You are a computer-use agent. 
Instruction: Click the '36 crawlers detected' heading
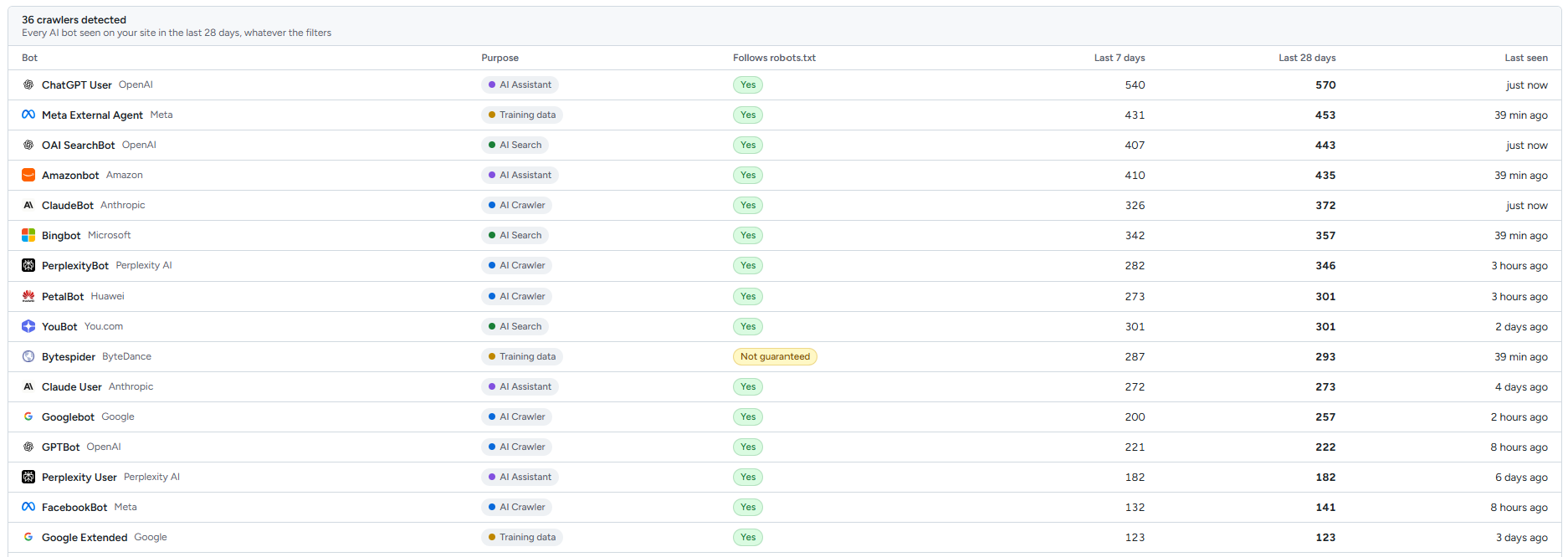click(x=74, y=19)
